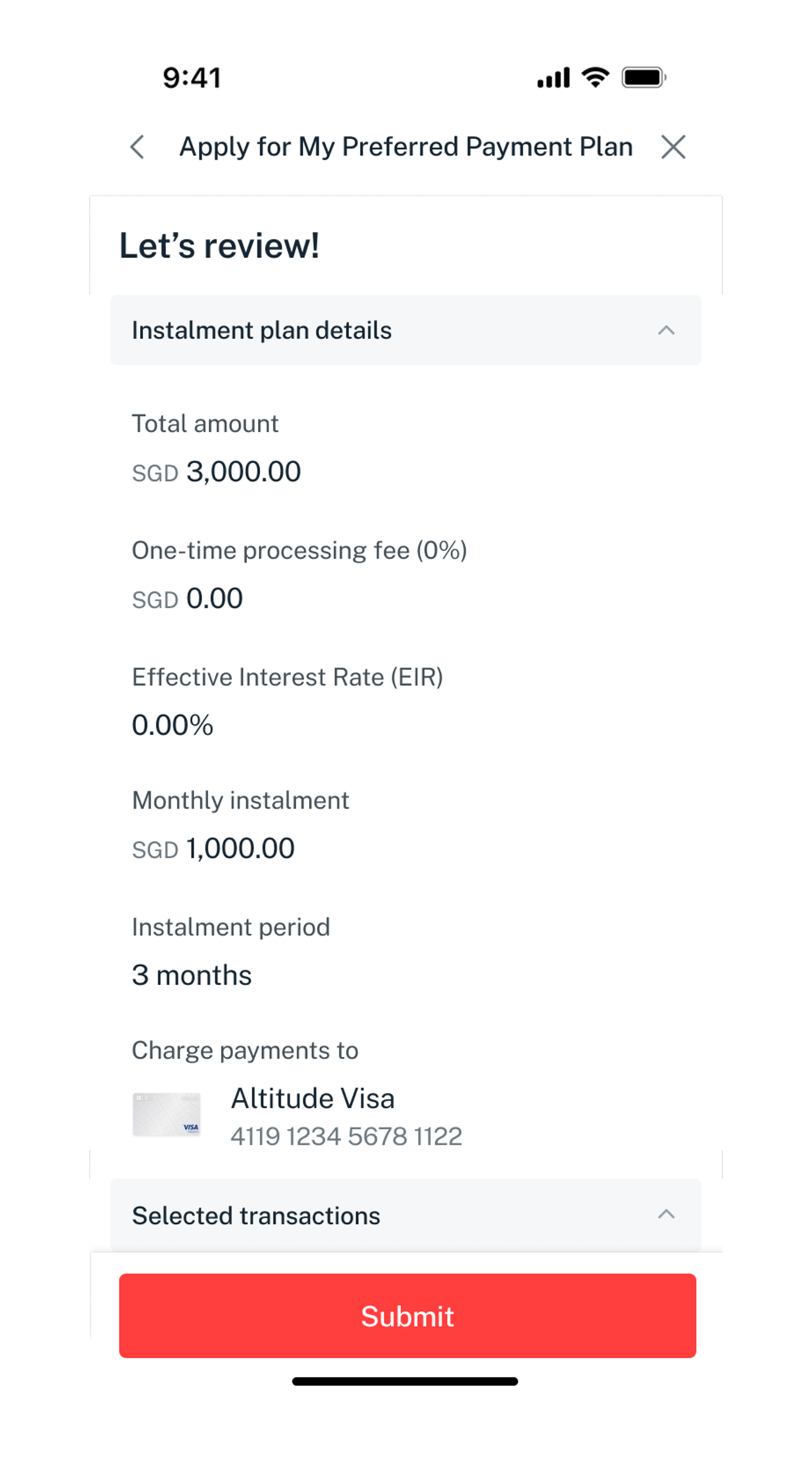Tap the Instalment plan details header
Viewport: 812px width, 1463px height.
coord(262,330)
